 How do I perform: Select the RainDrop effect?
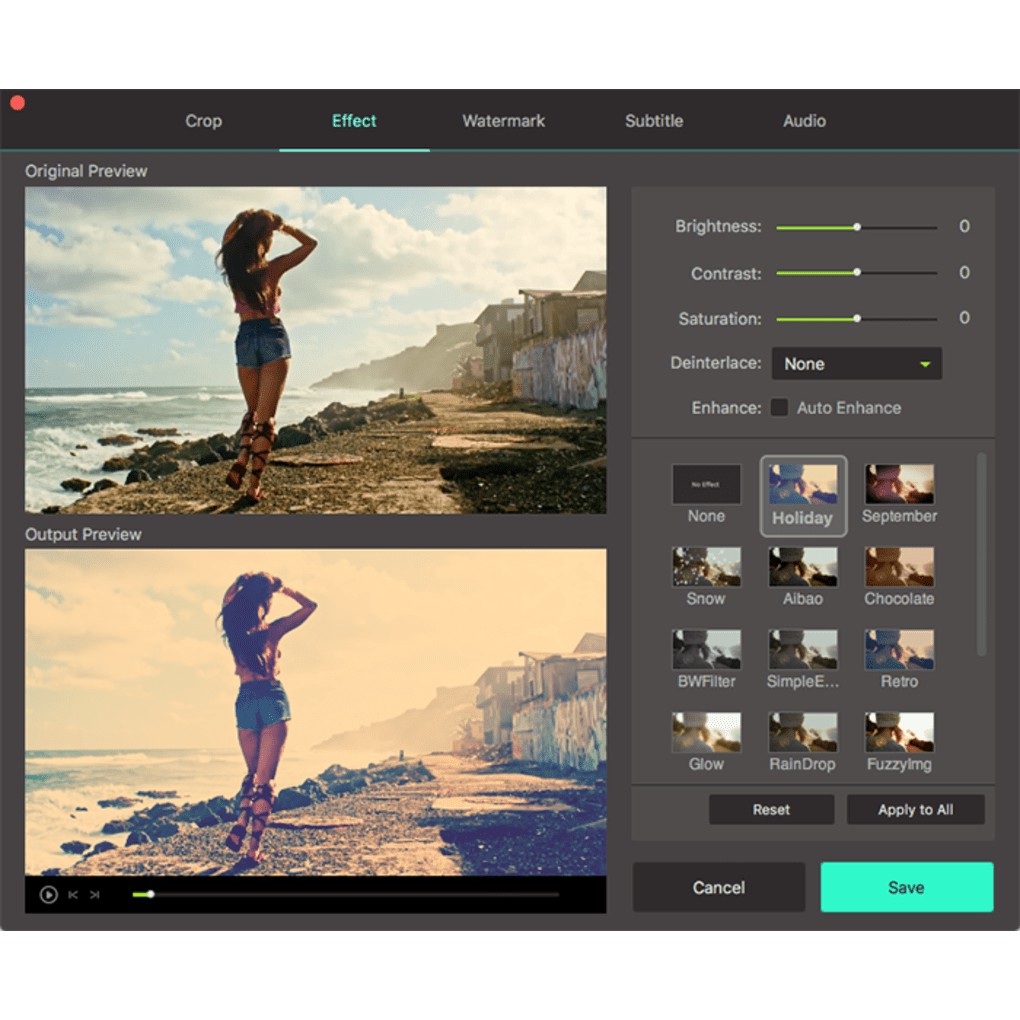(x=803, y=732)
